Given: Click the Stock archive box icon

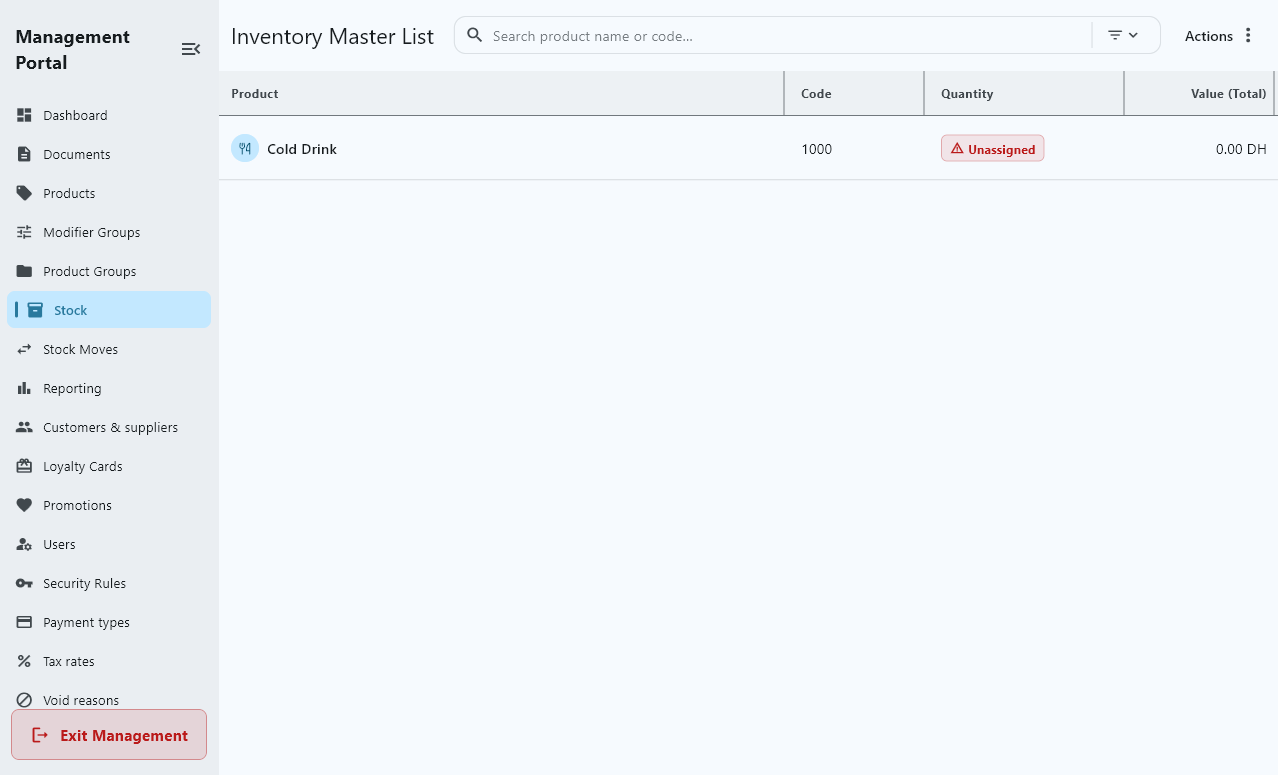Looking at the screenshot, I should point(35,310).
